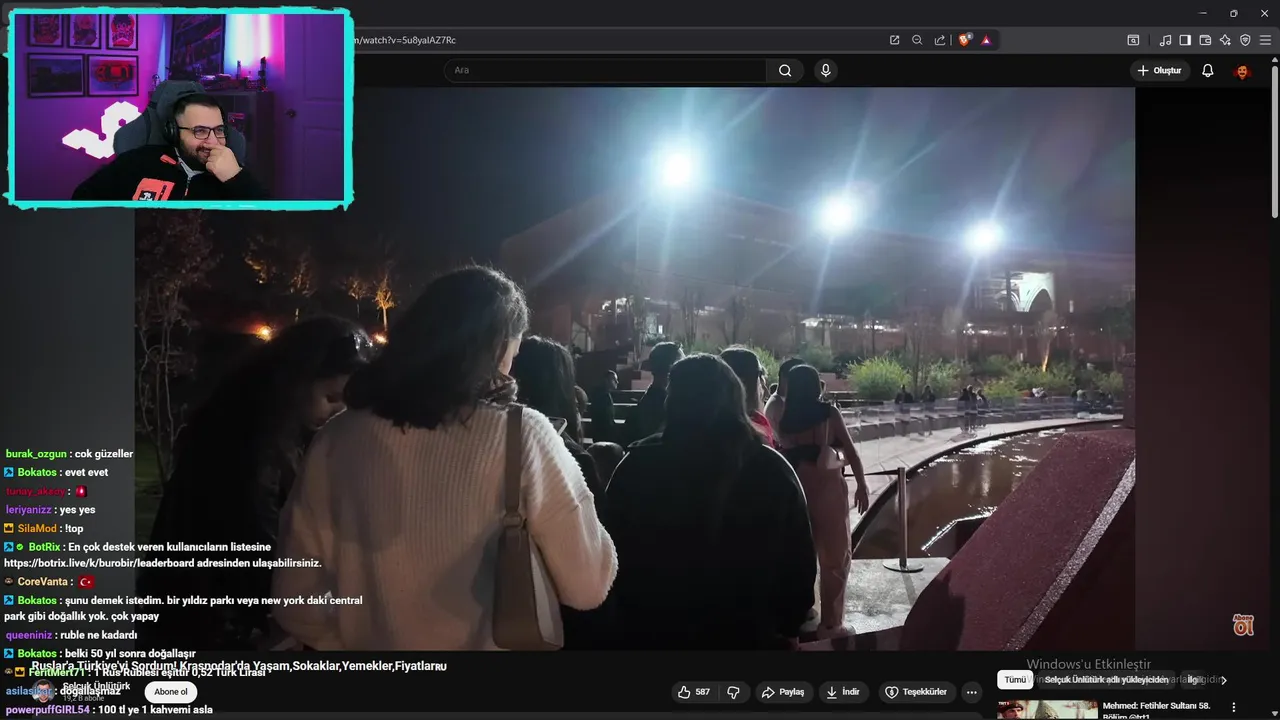Click the zoom out magnifier icon in address bar

(917, 40)
